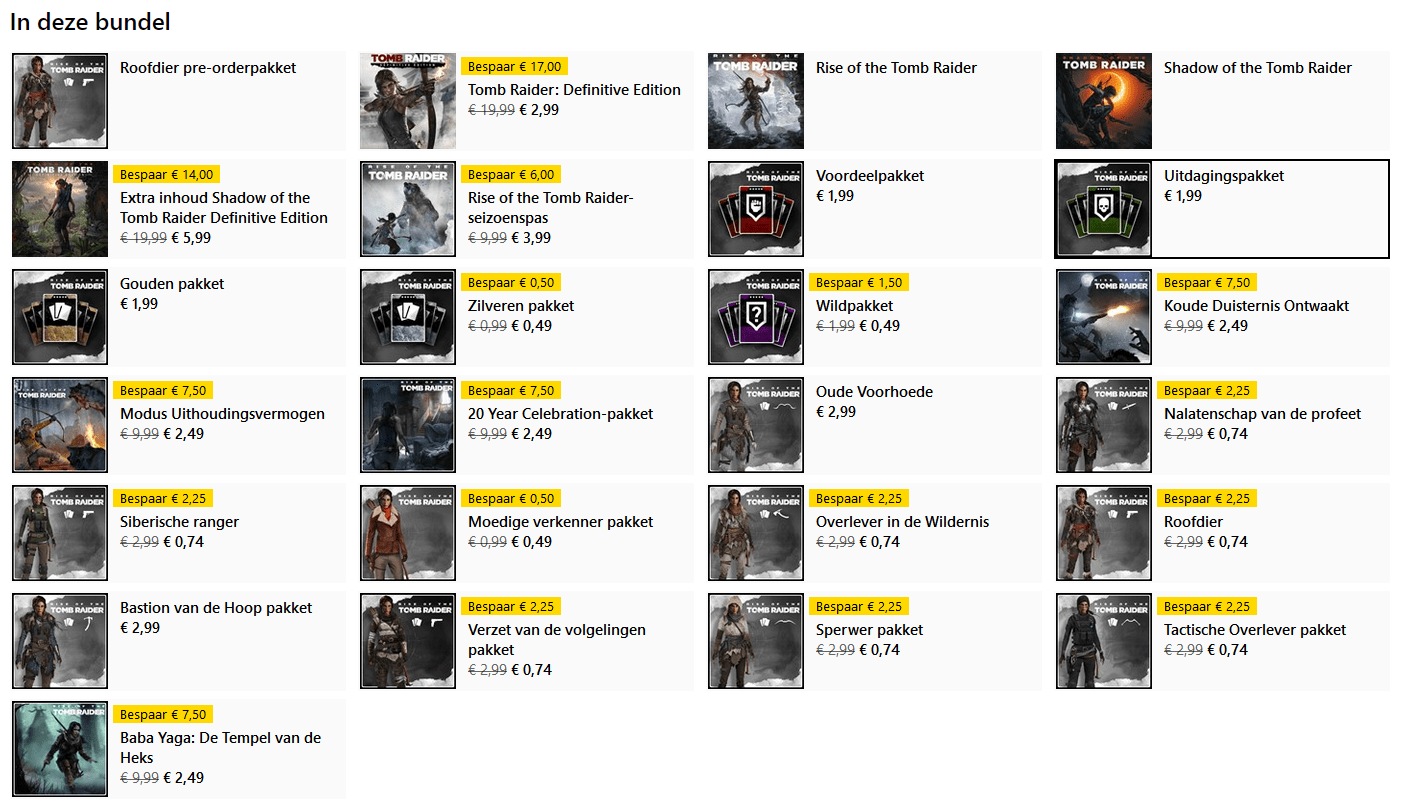Click Overlever in de Wildernis outfit image
This screenshot has height=808, width=1409.
click(x=756, y=533)
